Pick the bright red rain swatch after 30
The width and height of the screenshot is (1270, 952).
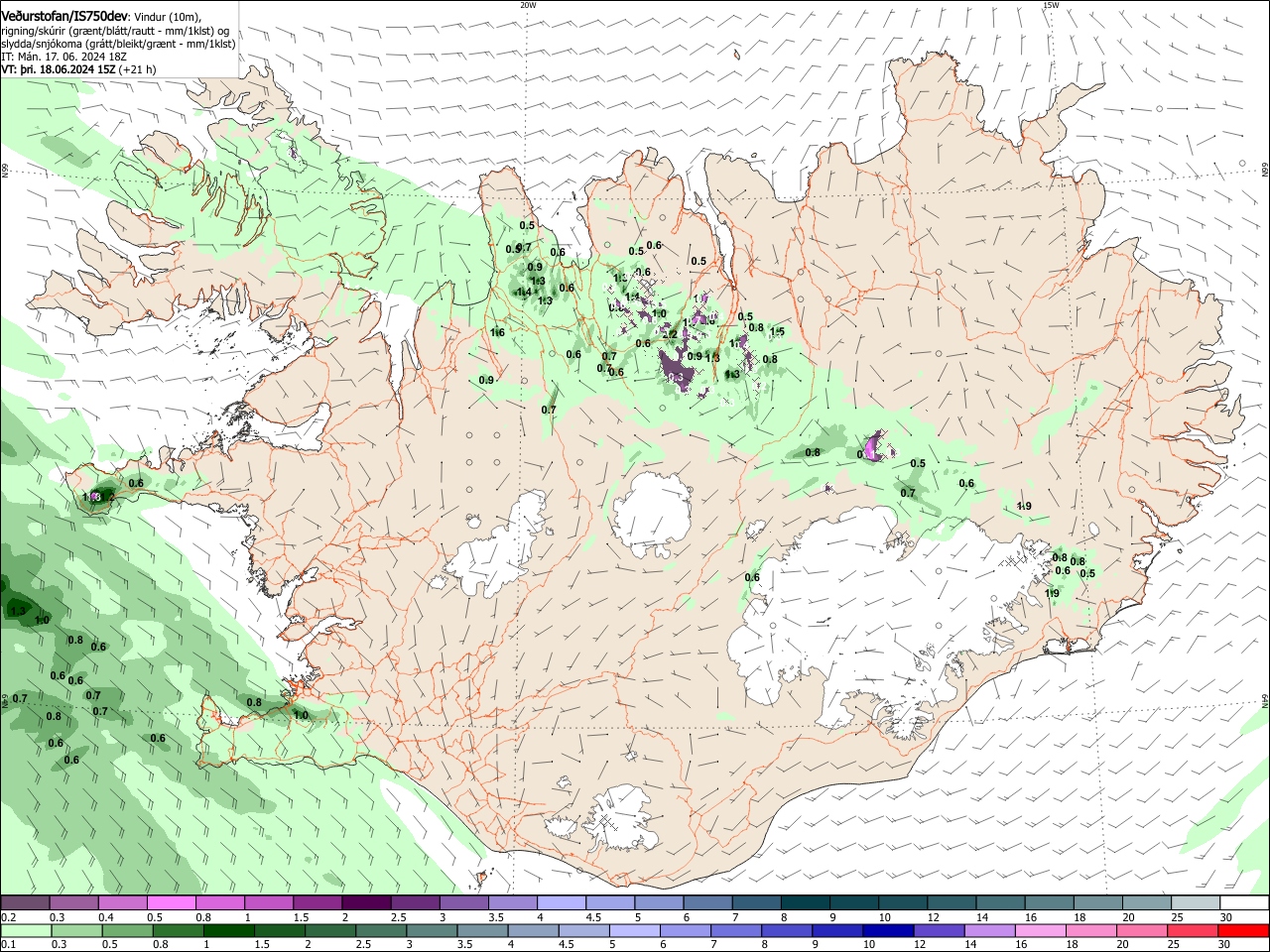1244,931
